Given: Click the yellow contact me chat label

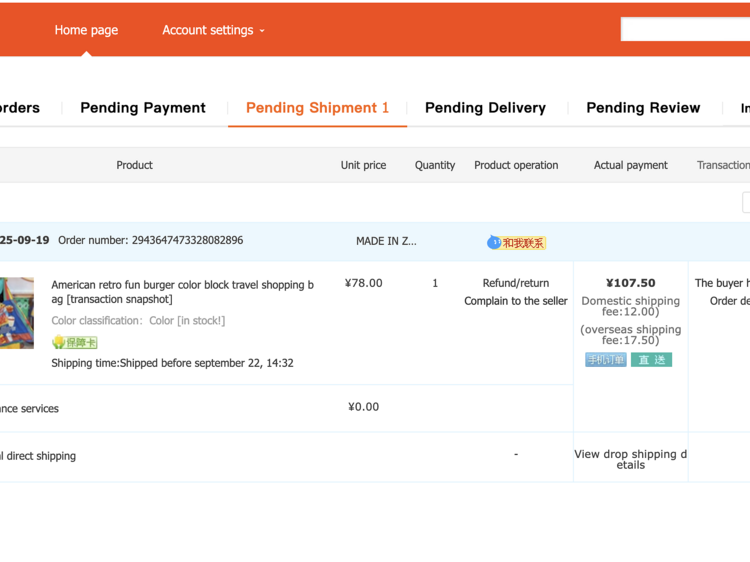Looking at the screenshot, I should pos(523,243).
